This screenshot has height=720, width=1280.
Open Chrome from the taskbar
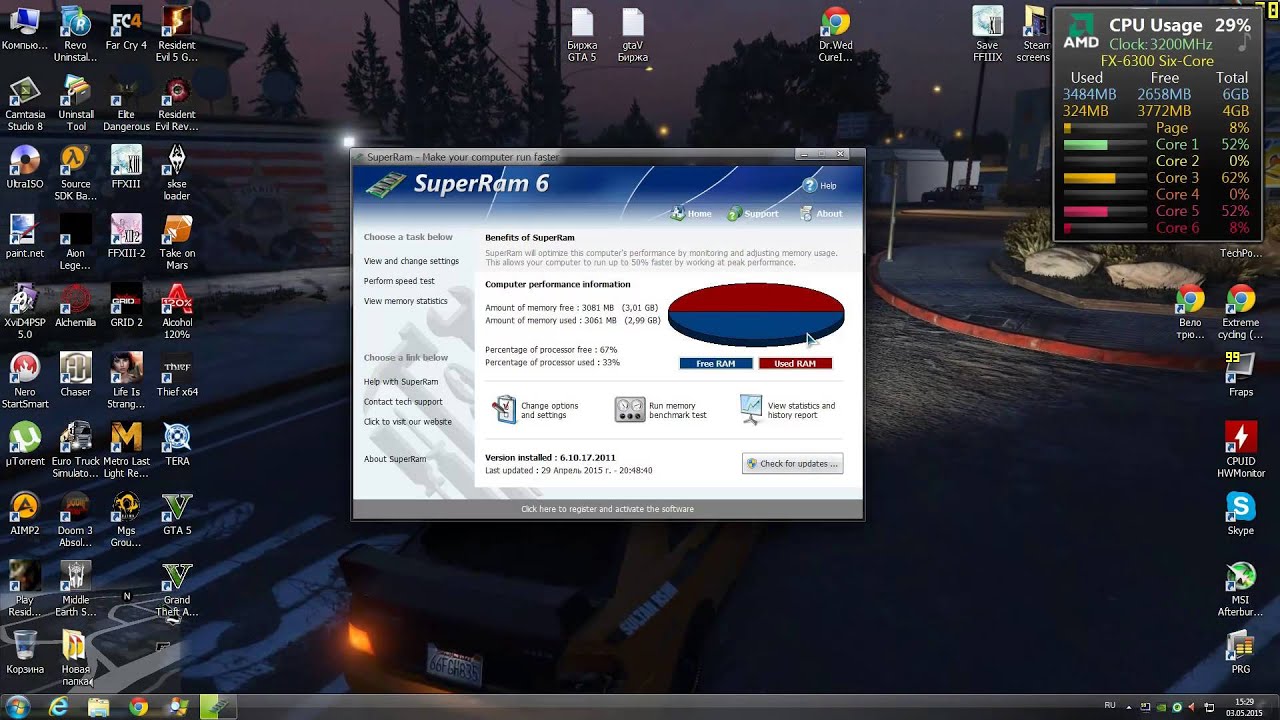click(x=139, y=707)
